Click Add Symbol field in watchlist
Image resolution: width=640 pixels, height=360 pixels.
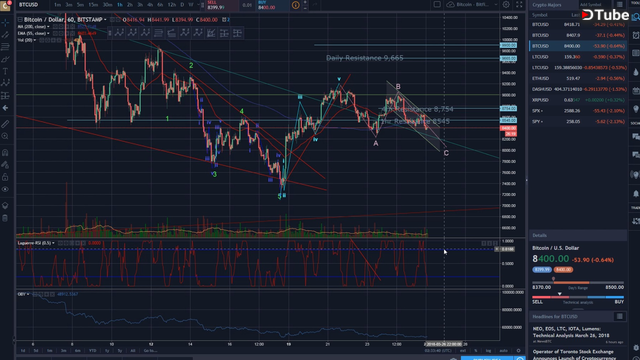[590, 4]
